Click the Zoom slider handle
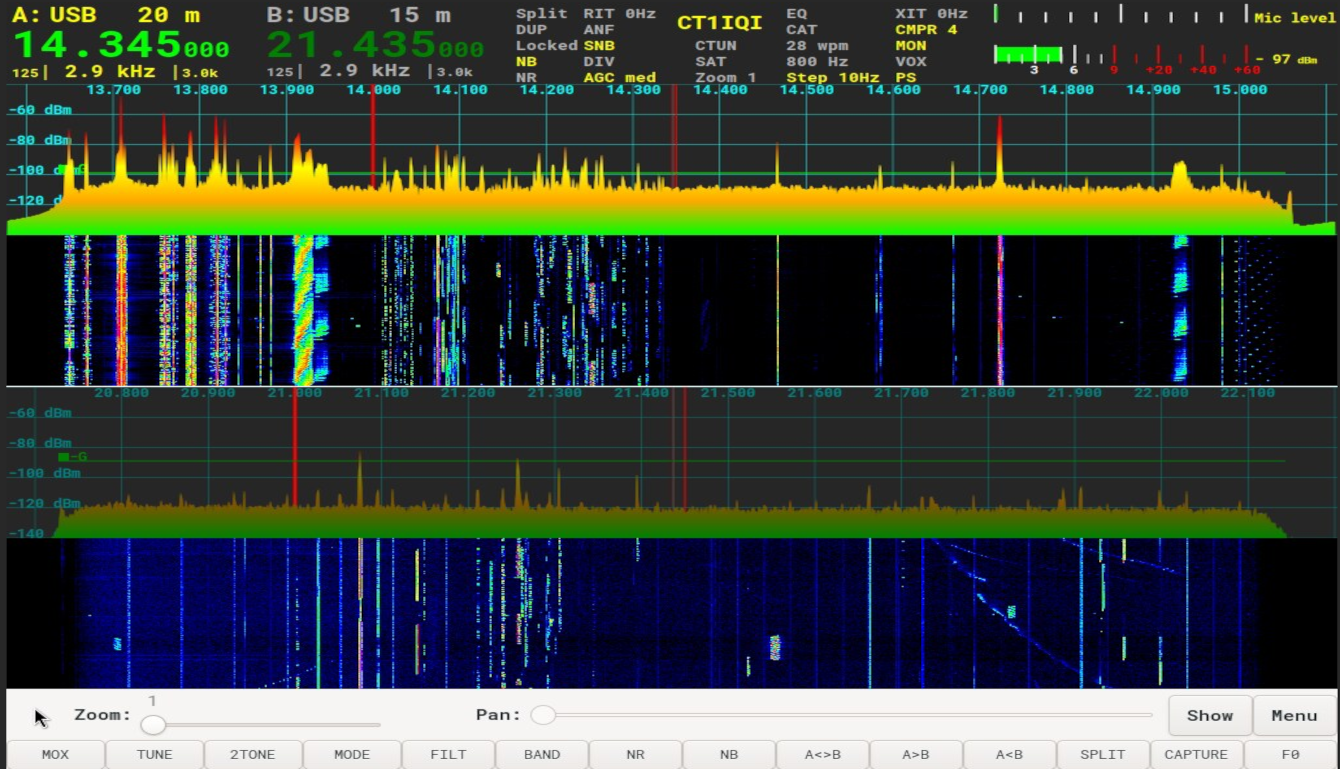The width and height of the screenshot is (1340, 769). [153, 724]
